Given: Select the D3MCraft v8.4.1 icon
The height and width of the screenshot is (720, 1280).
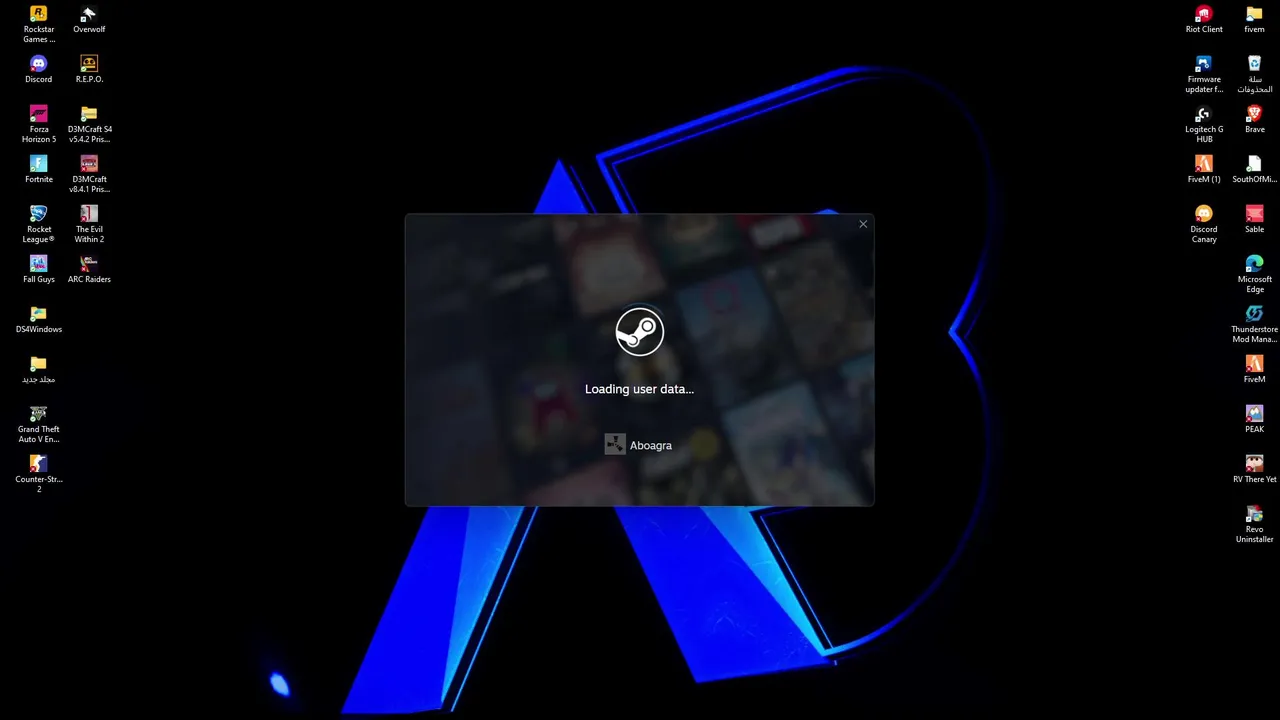Looking at the screenshot, I should point(89,164).
